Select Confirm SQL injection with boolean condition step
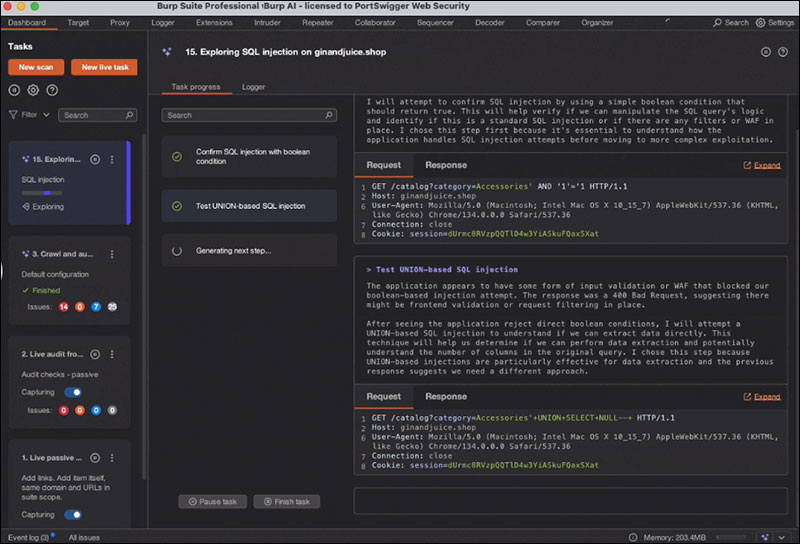800x544 pixels. tap(249, 157)
